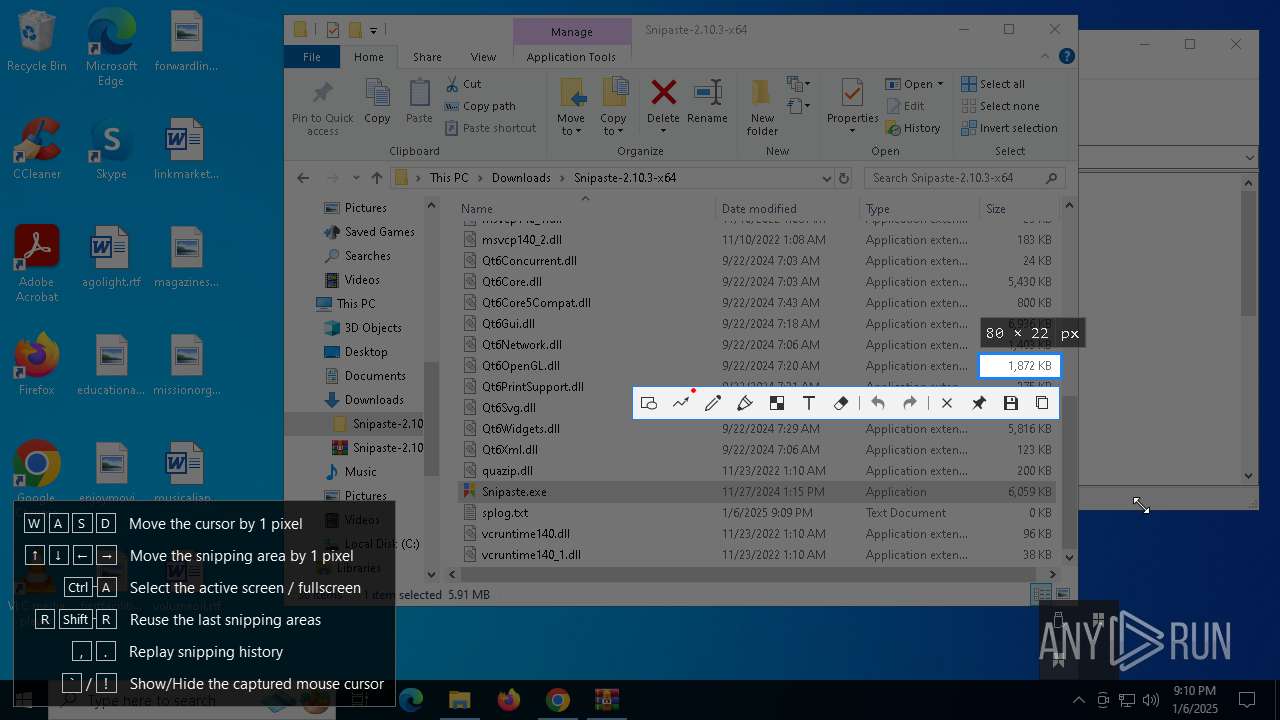
Task: Select the rectangle/ellipse shape tool in Snipaste toolbar
Action: [649, 403]
